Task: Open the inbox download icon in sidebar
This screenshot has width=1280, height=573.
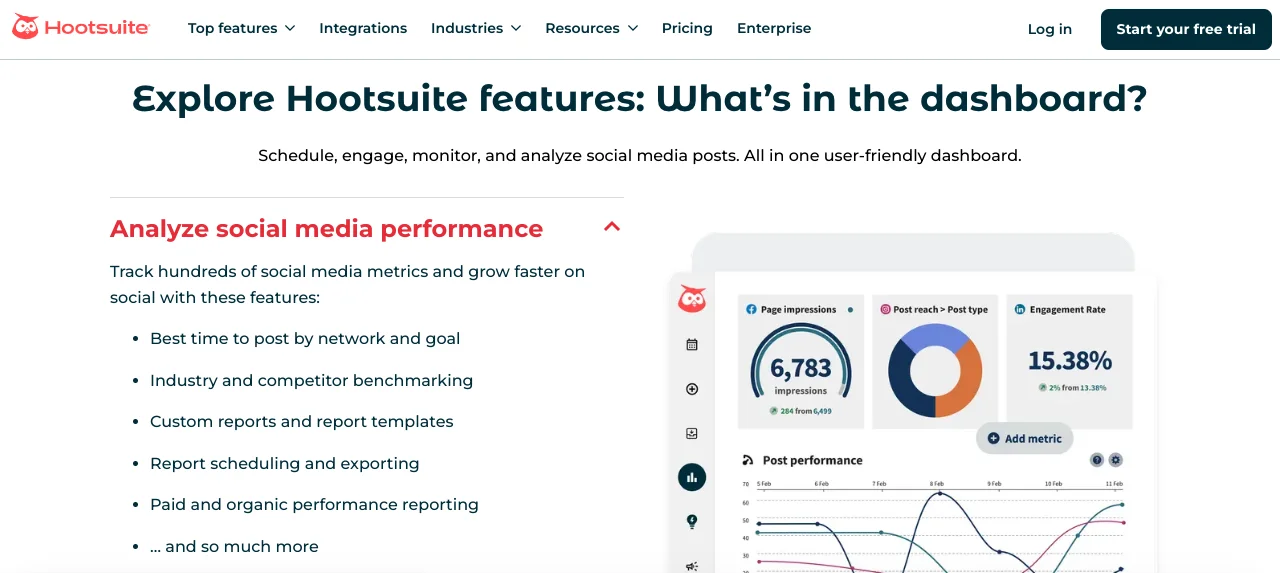Action: [x=692, y=433]
